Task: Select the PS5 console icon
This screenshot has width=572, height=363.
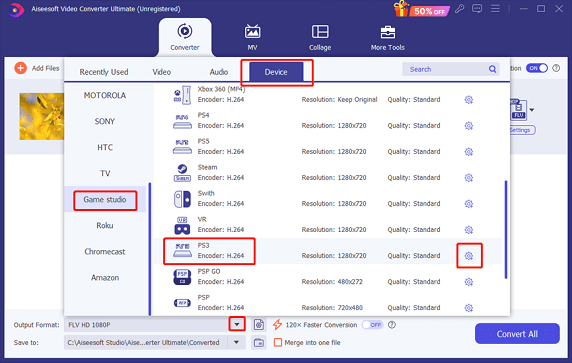Action: click(182, 147)
